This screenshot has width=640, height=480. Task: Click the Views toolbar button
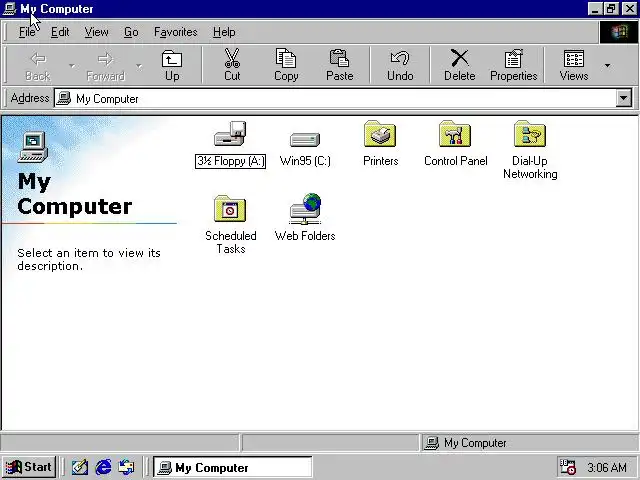coord(573,65)
